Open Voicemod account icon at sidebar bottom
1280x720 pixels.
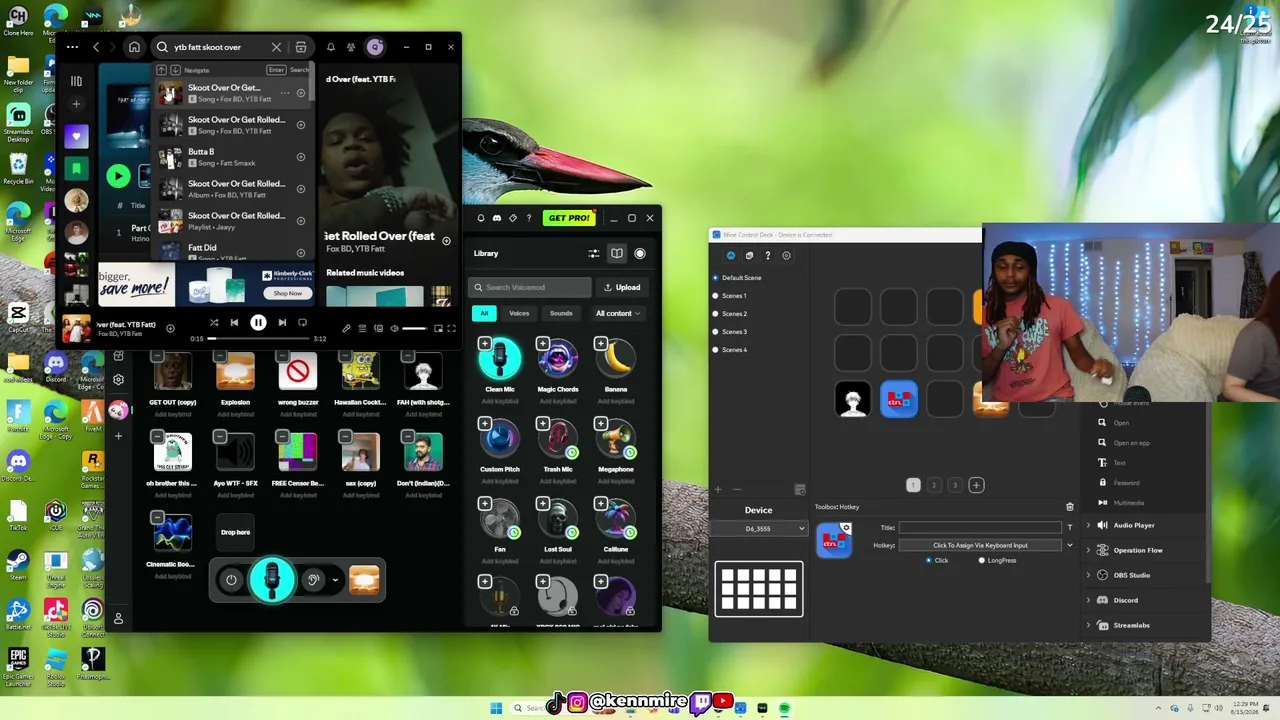pyautogui.click(x=118, y=619)
